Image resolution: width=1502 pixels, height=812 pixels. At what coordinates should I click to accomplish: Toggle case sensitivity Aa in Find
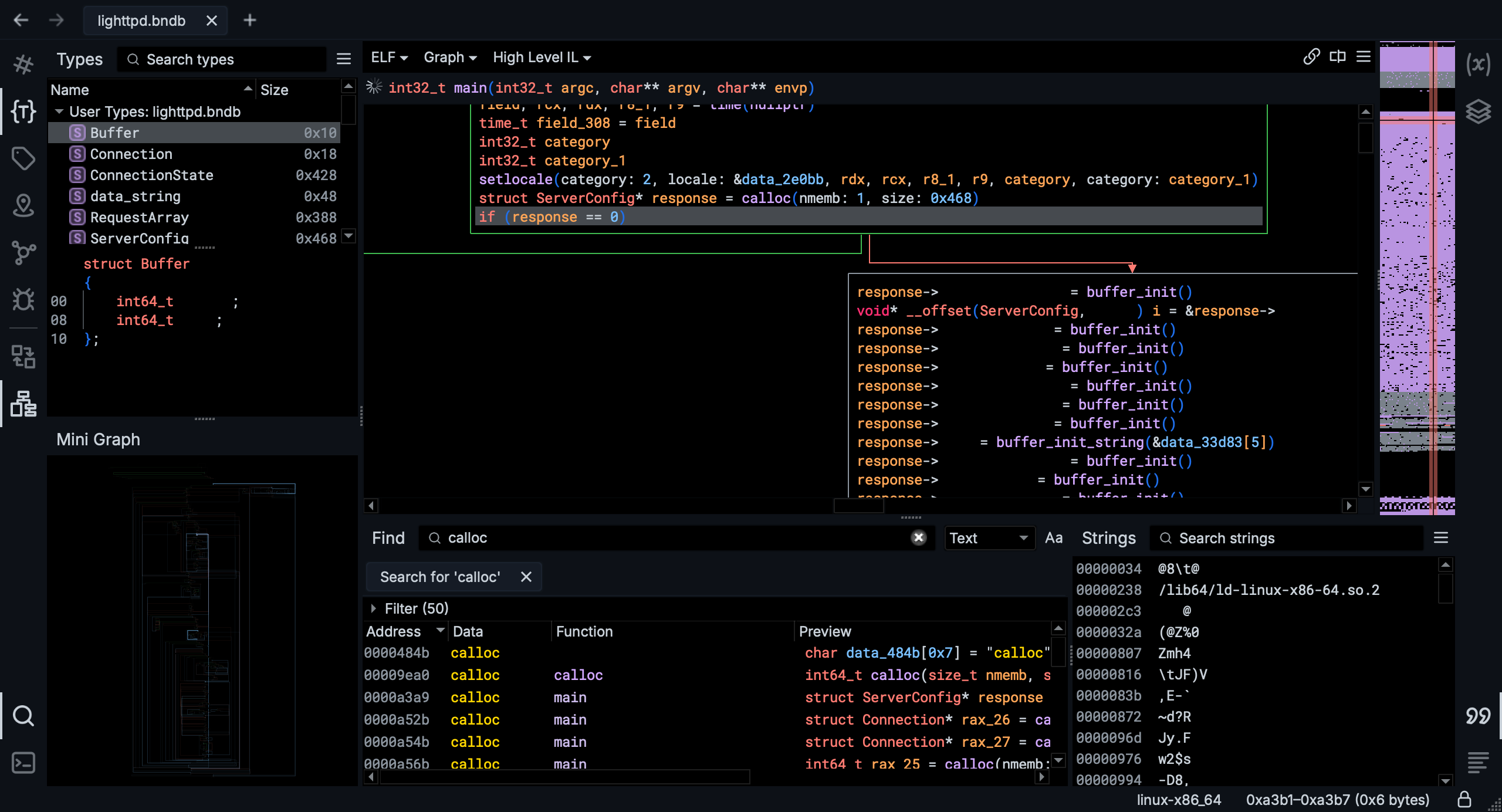(1054, 538)
